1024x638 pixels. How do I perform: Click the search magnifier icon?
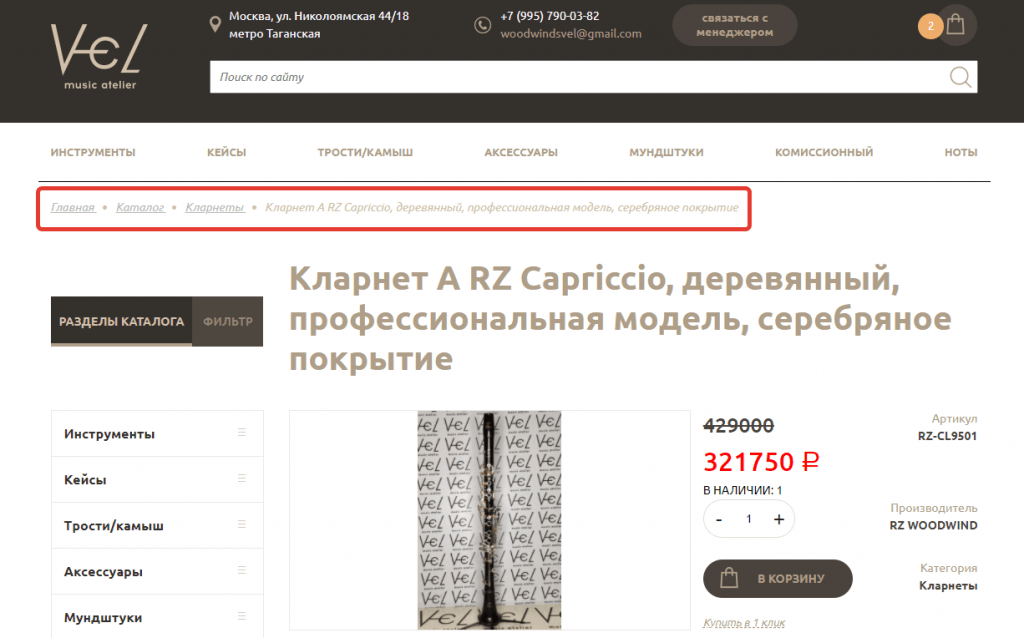959,77
